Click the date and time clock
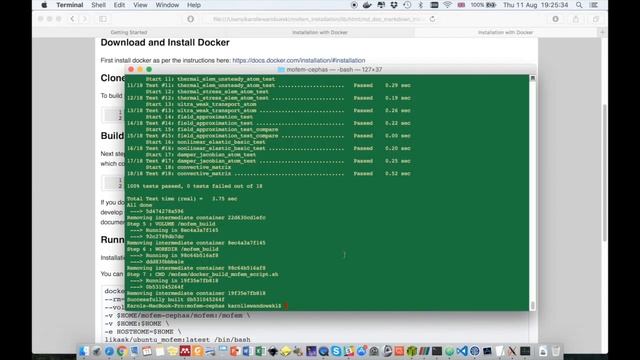Image resolution: width=640 pixels, height=360 pixels. click(536, 5)
